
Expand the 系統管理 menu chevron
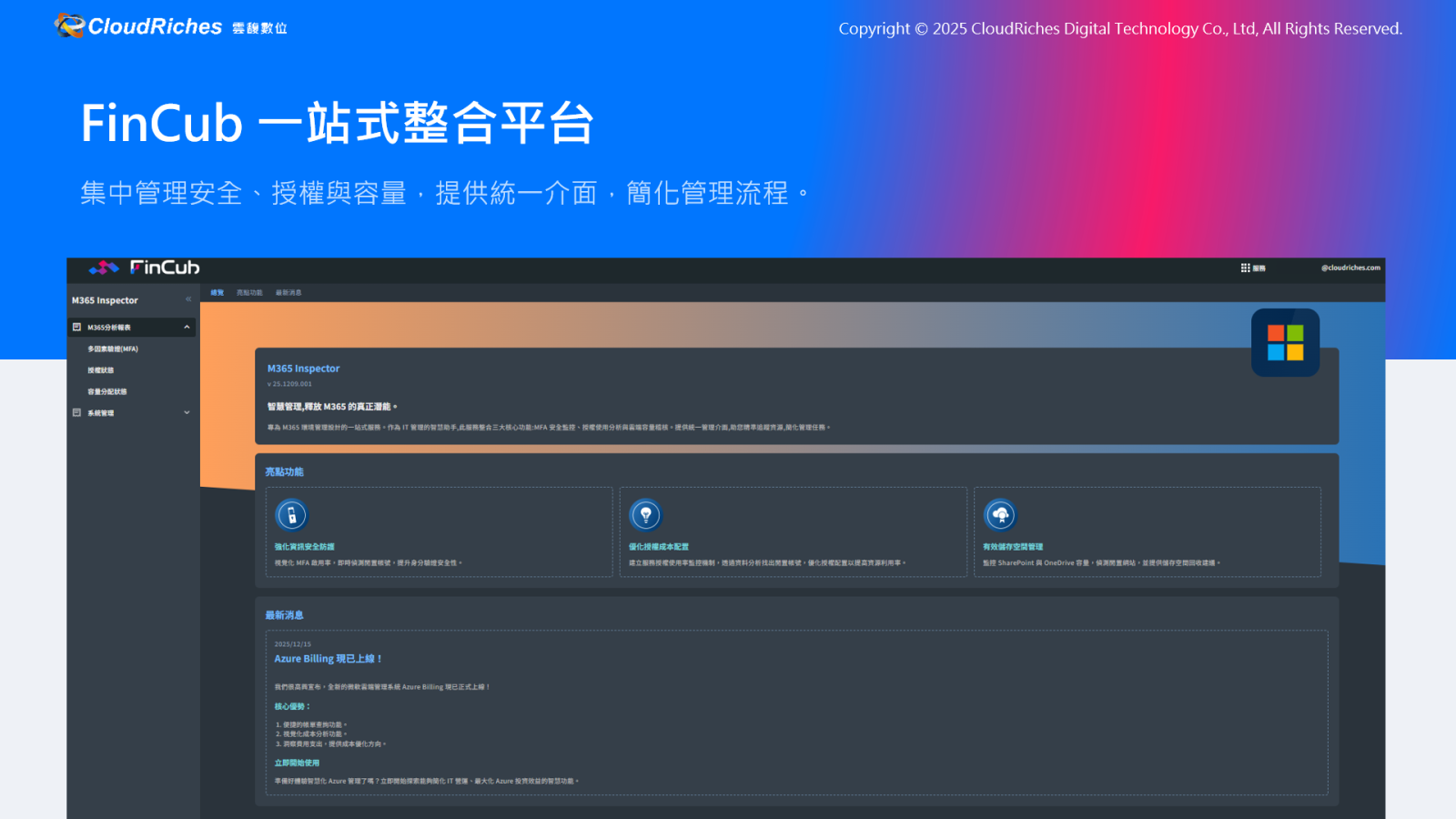tap(187, 412)
